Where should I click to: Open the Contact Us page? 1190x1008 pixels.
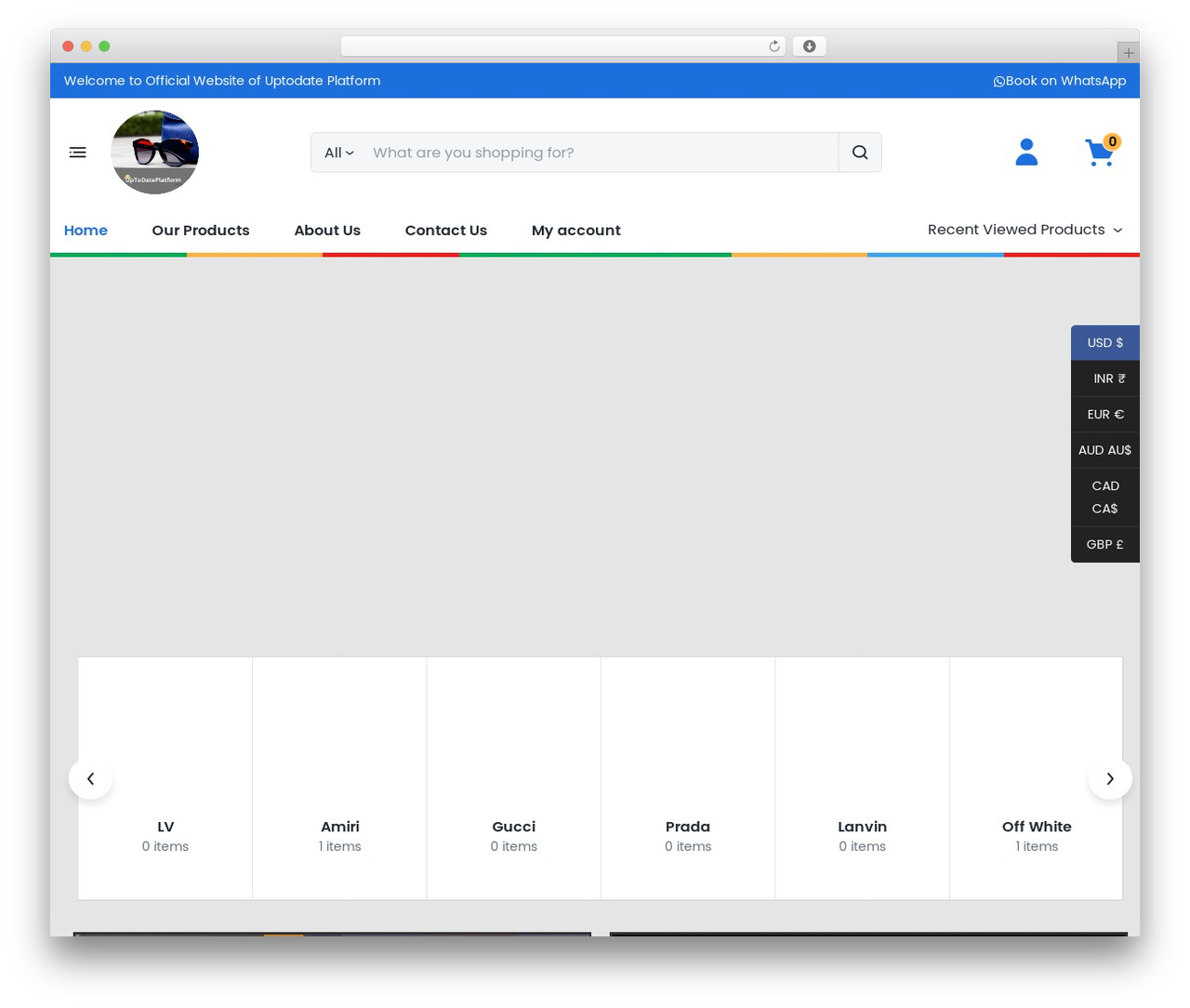[x=446, y=231]
